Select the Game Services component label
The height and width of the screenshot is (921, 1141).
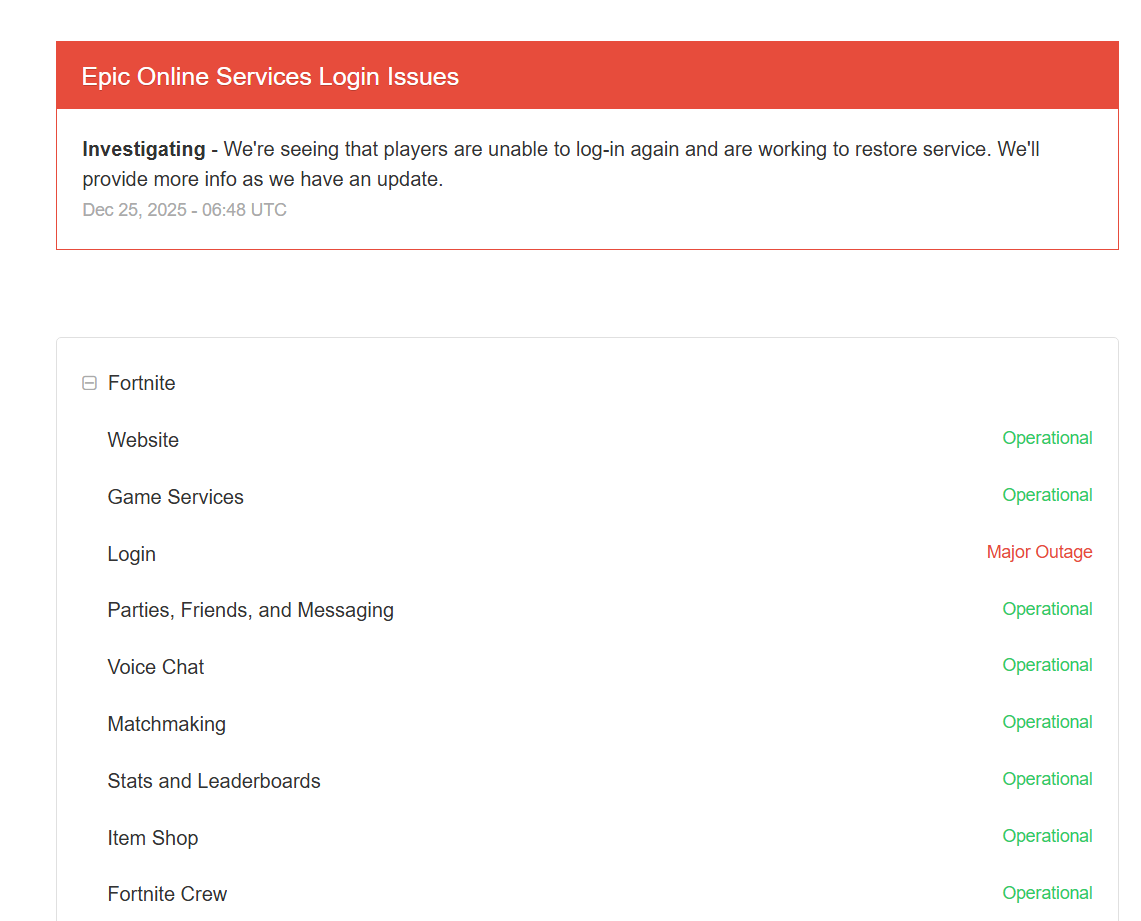click(x=175, y=497)
